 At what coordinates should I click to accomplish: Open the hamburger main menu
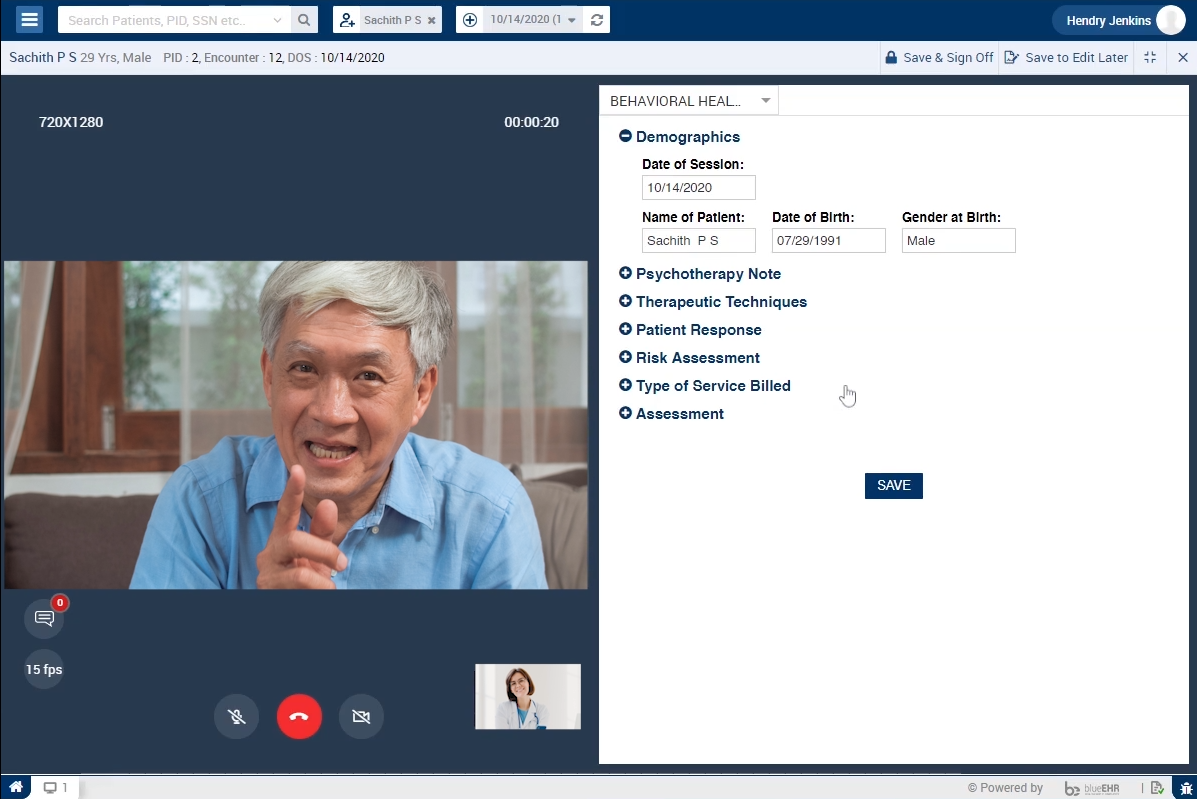click(x=30, y=19)
